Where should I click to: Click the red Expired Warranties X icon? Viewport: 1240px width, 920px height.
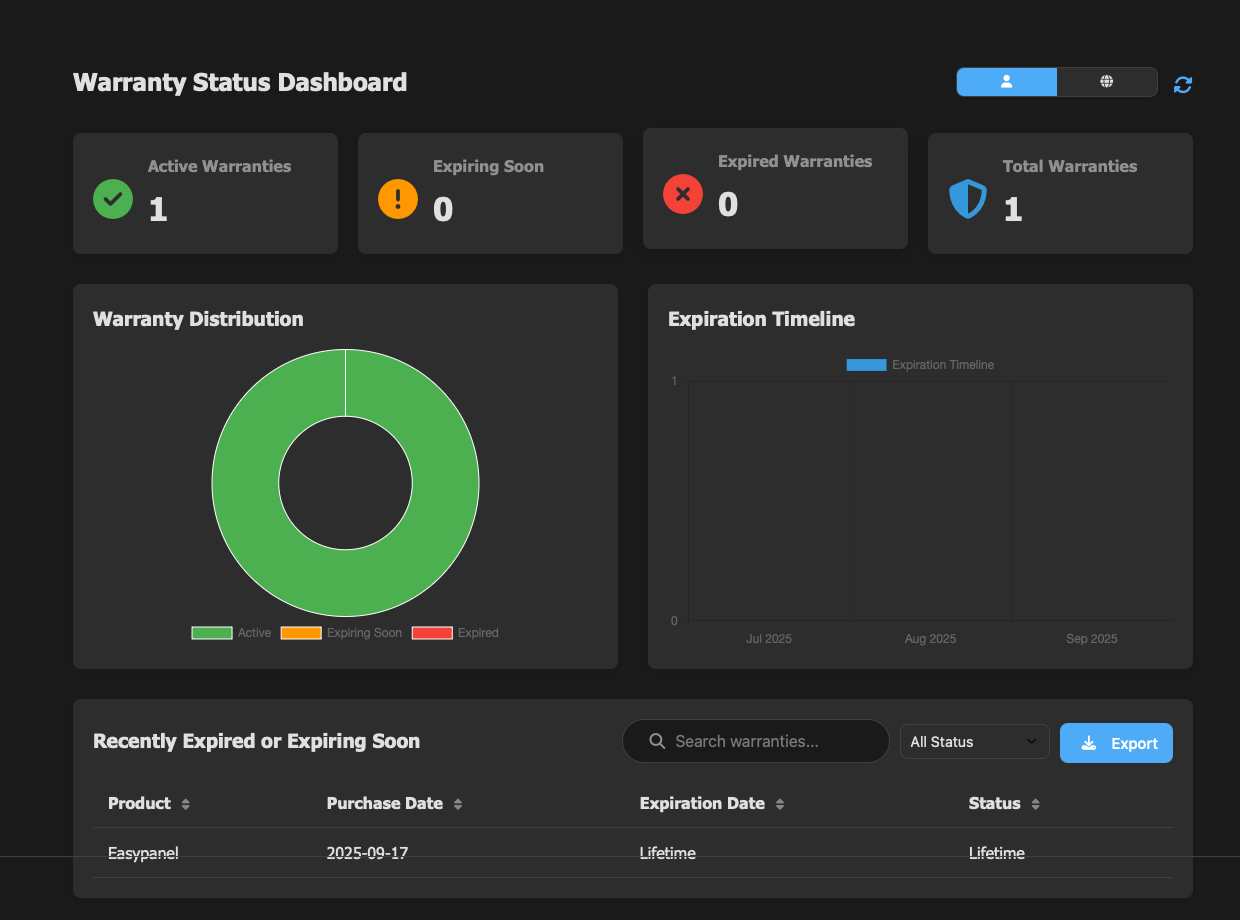[x=683, y=194]
